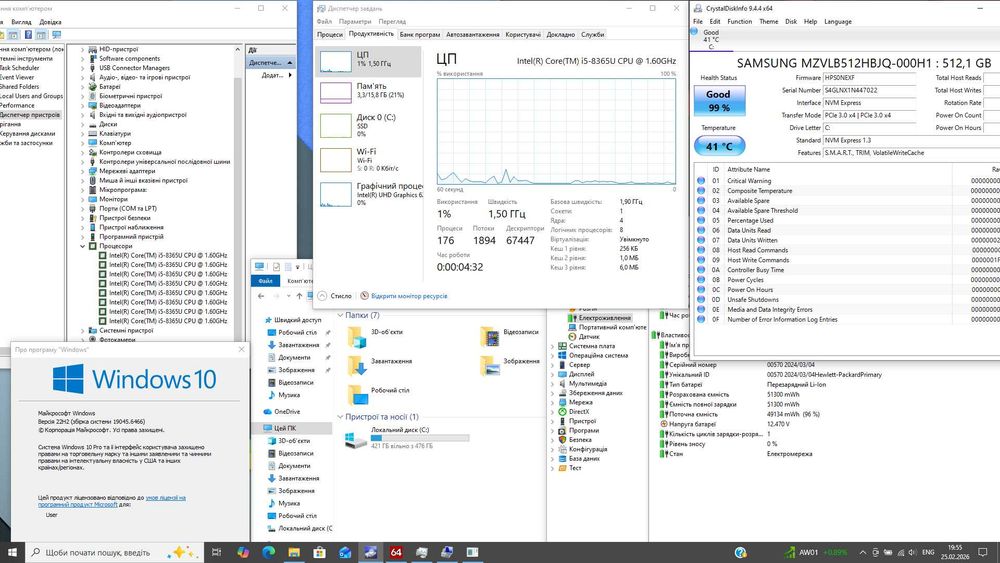Go back in File Explorer
Screen dimensions: 1000x563
261,296
